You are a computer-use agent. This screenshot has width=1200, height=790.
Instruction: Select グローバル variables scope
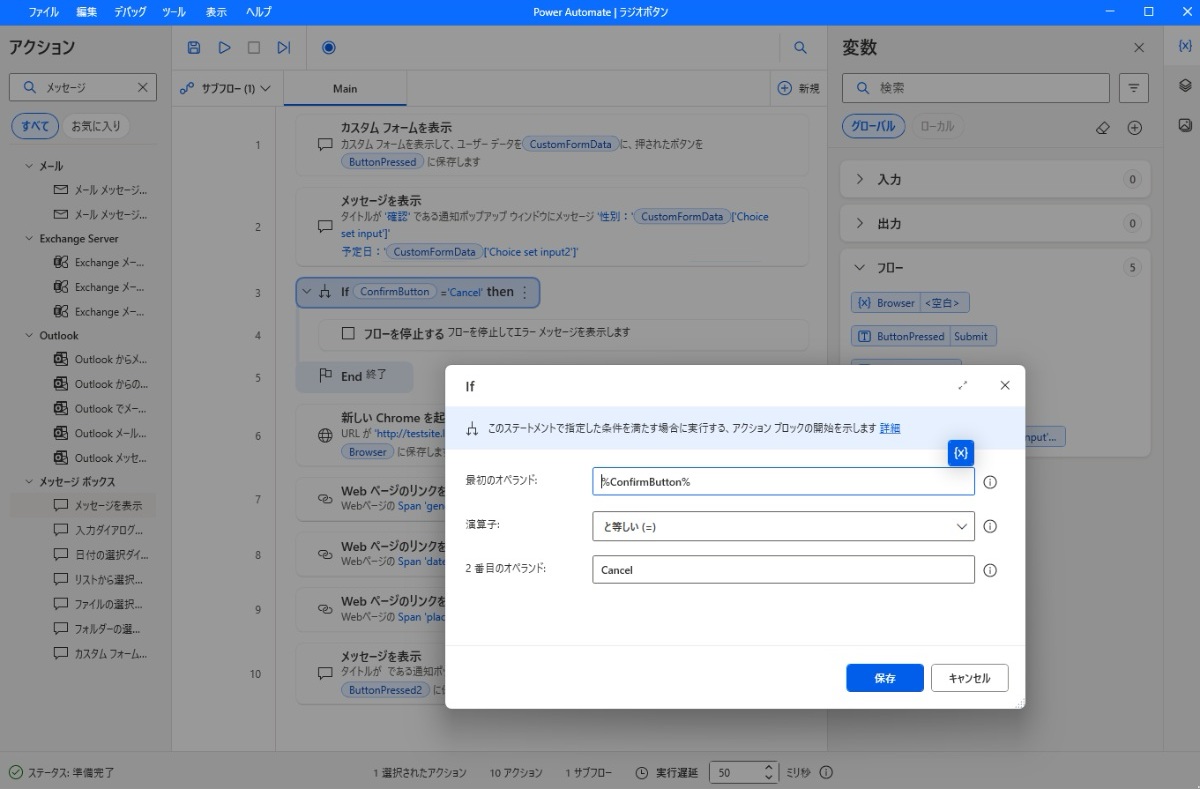pos(874,126)
